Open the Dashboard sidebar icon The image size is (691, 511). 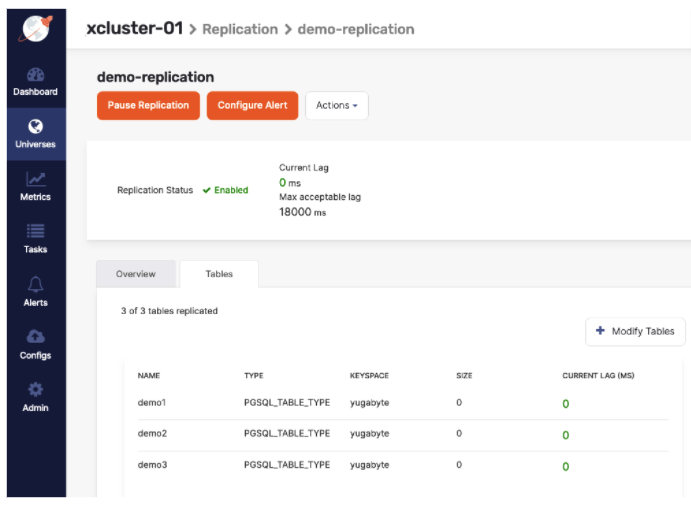(36, 75)
